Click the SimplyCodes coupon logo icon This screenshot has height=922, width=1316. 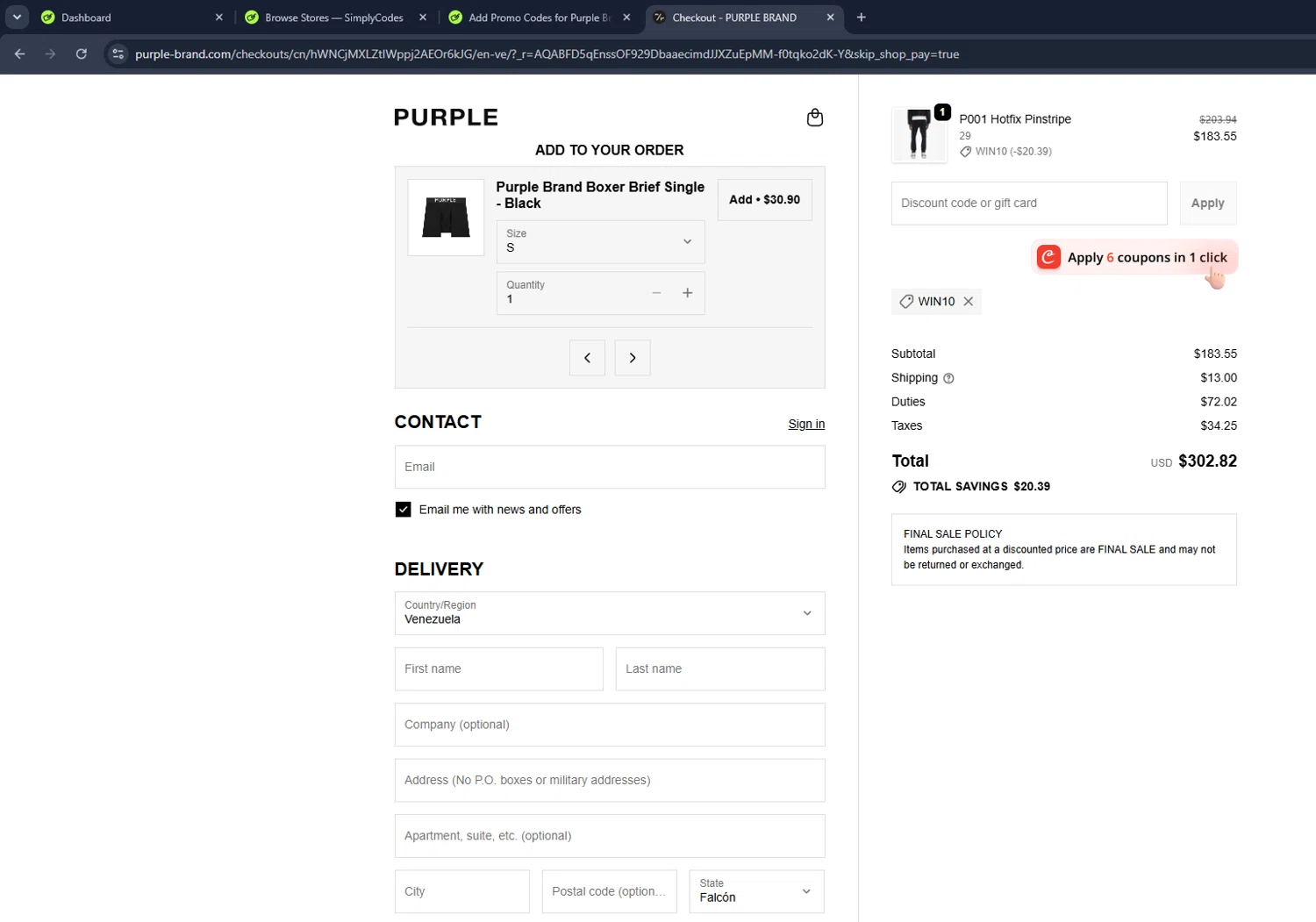1048,257
